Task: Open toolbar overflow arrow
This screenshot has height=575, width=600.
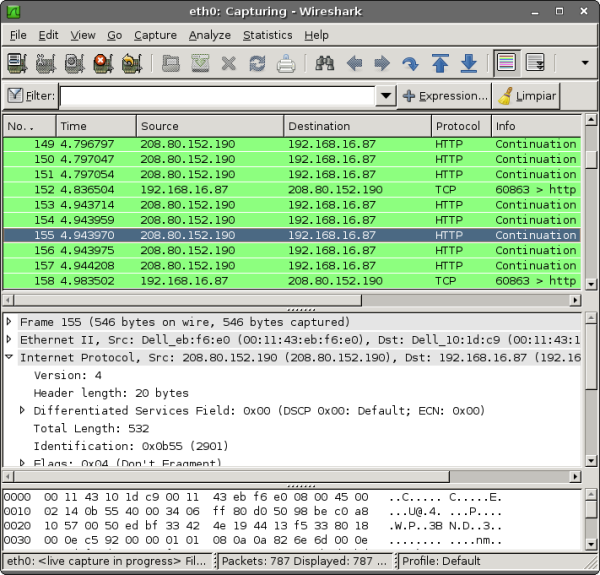Action: (x=585, y=63)
